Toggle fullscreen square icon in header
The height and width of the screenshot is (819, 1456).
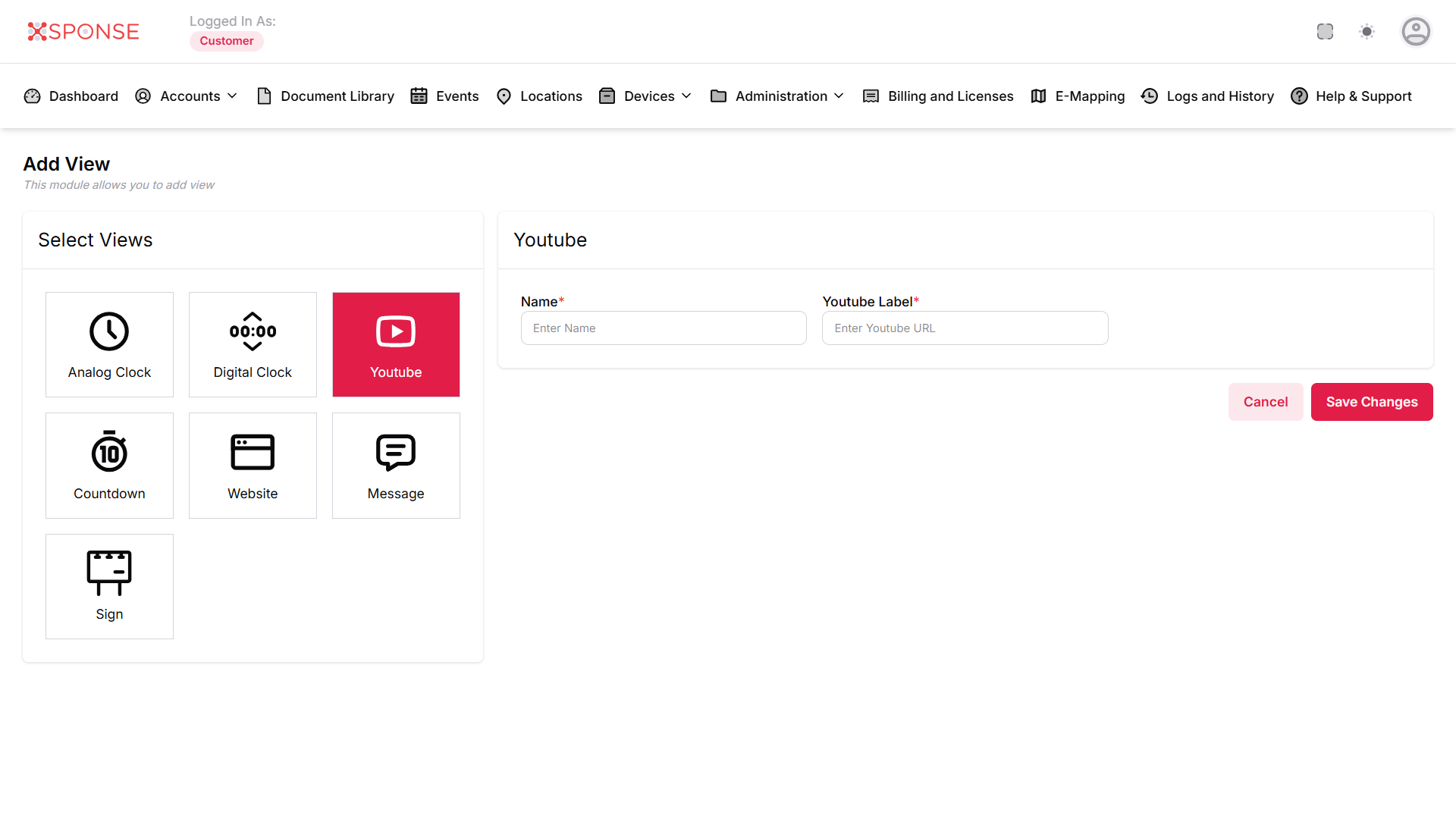click(1325, 32)
